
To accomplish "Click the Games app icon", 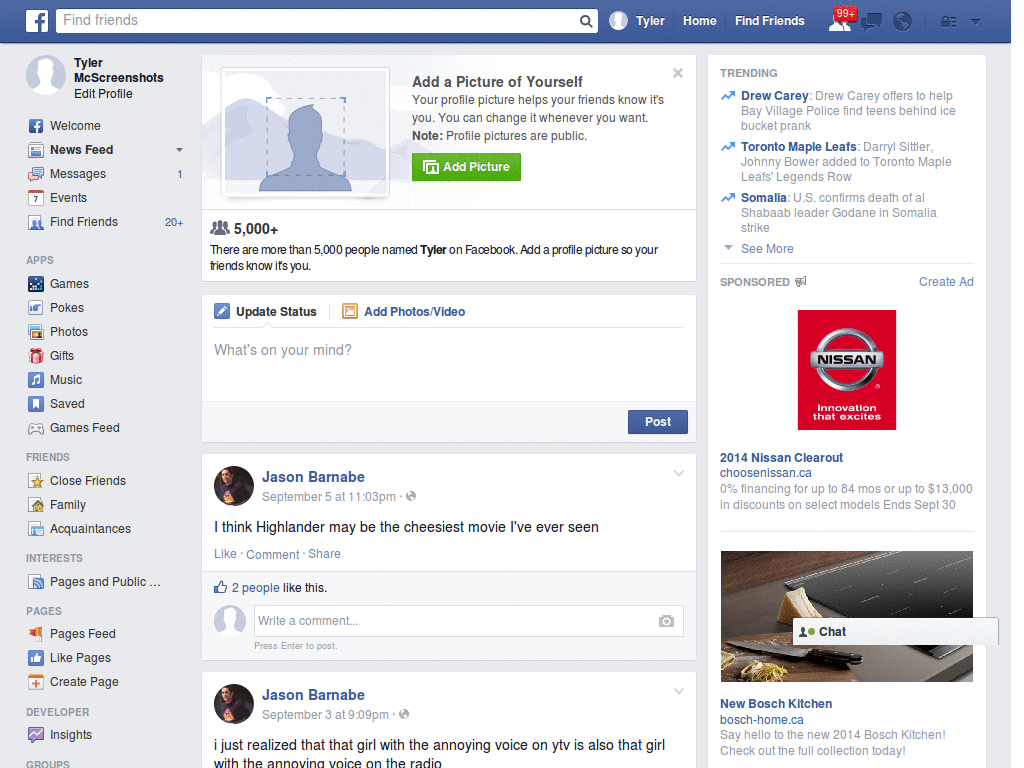I will (x=36, y=284).
